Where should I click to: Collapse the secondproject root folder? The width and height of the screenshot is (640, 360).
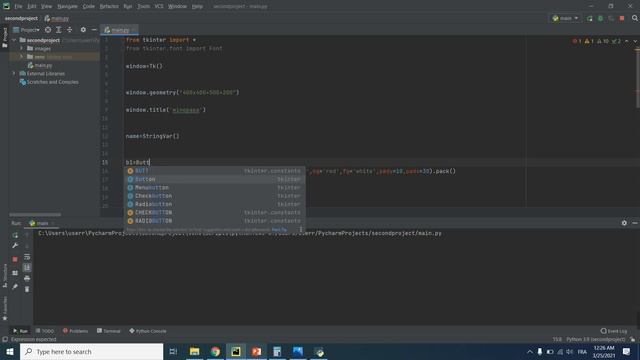coord(14,40)
